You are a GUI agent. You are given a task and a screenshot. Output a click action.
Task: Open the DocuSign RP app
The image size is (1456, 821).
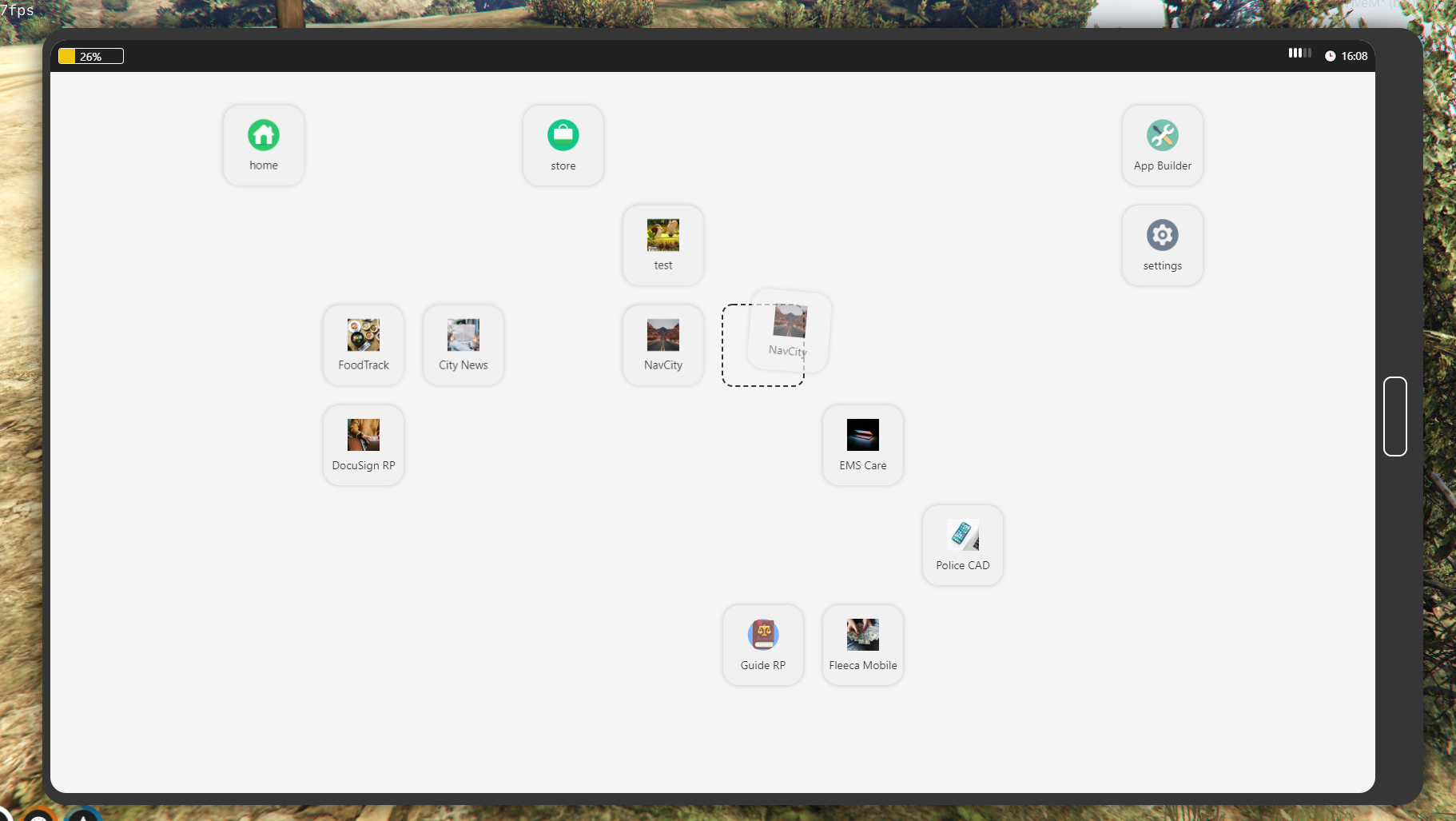(364, 445)
